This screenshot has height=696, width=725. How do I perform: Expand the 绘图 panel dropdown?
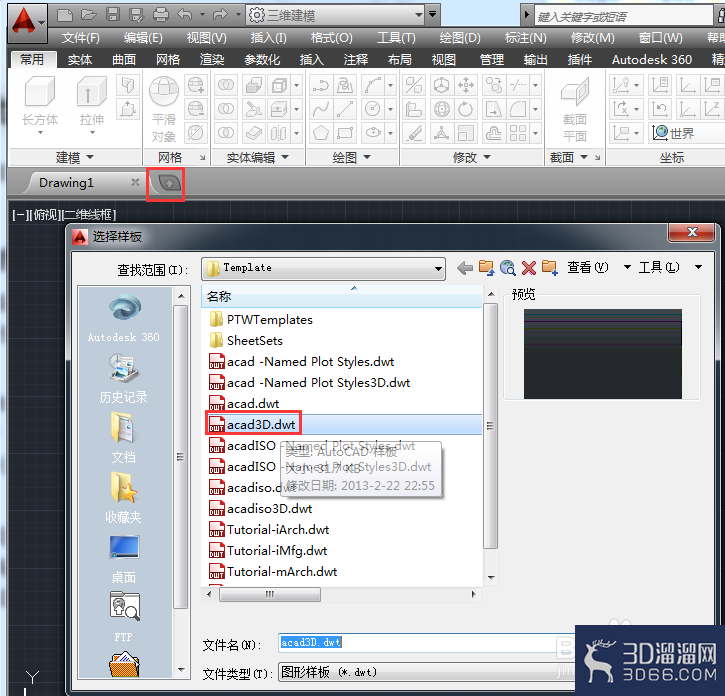[x=352, y=158]
